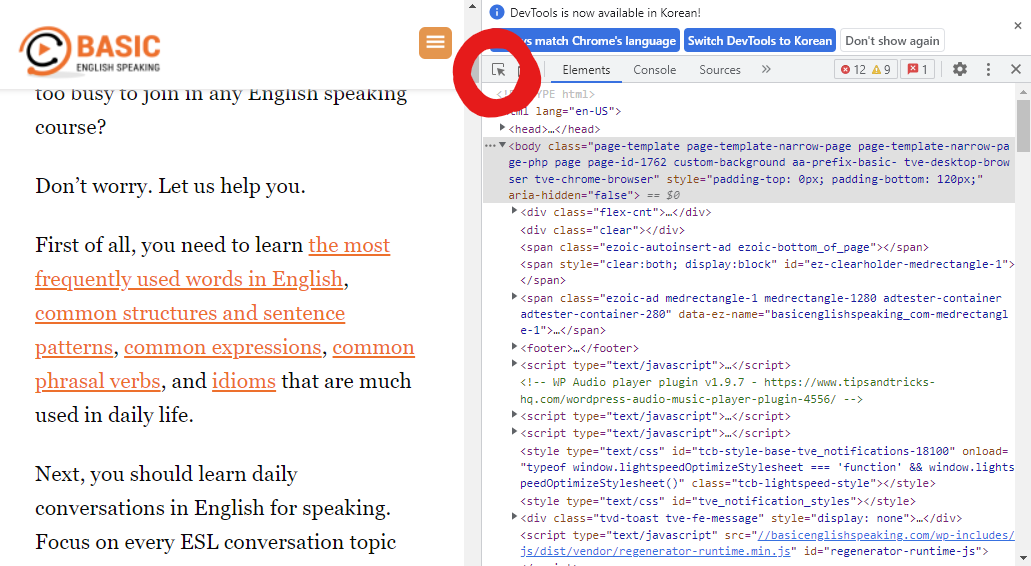The image size is (1031, 566).
Task: Open the orange hamburger menu
Action: (435, 43)
